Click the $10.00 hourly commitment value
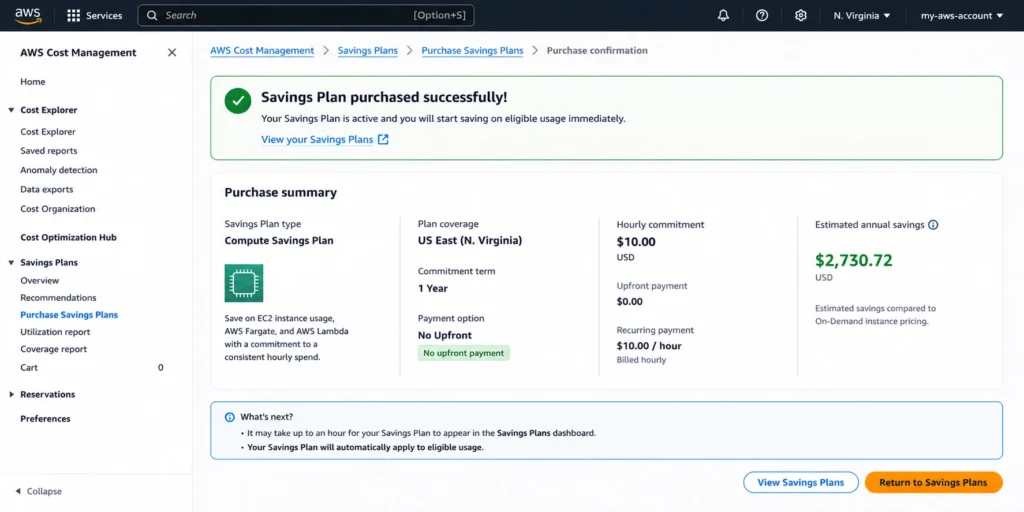1024x512 pixels. (636, 242)
